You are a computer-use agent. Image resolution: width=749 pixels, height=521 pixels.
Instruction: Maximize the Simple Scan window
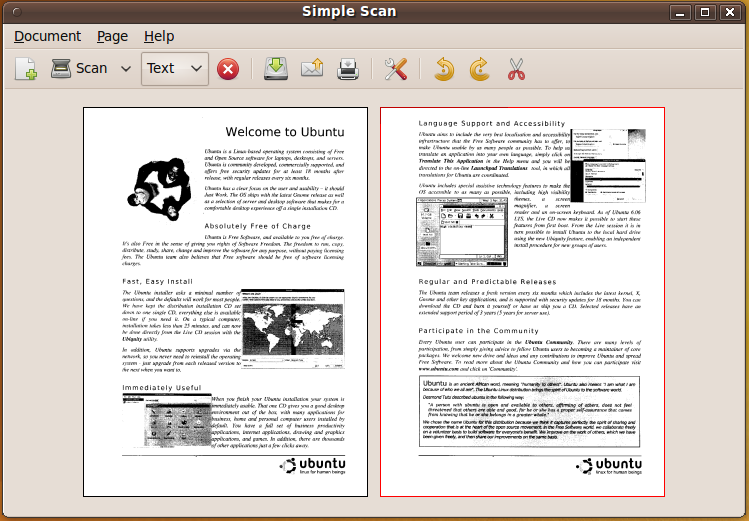704,12
